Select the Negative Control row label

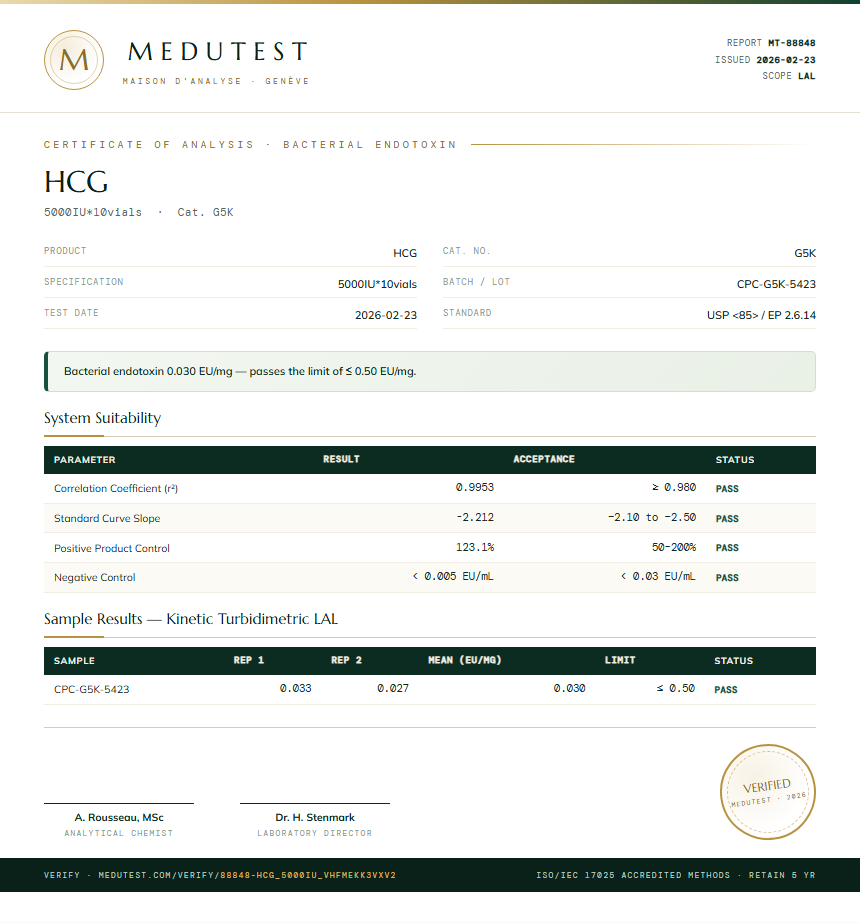(x=95, y=578)
